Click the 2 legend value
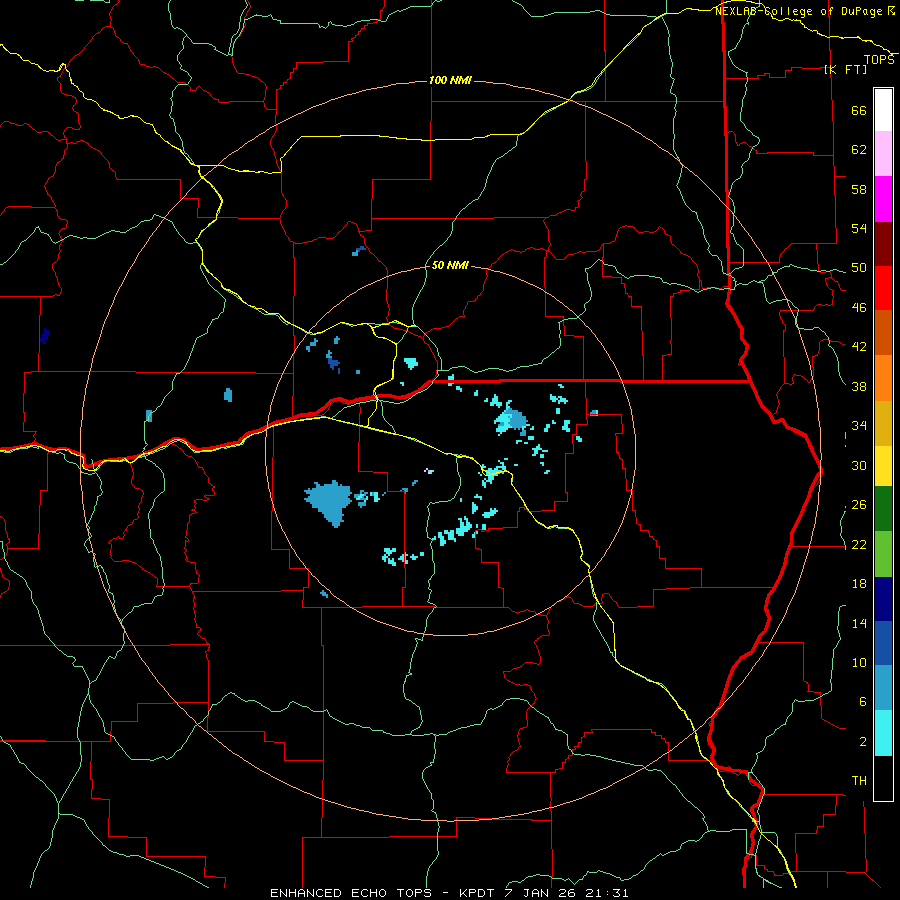Image resolution: width=900 pixels, height=900 pixels. [862, 742]
